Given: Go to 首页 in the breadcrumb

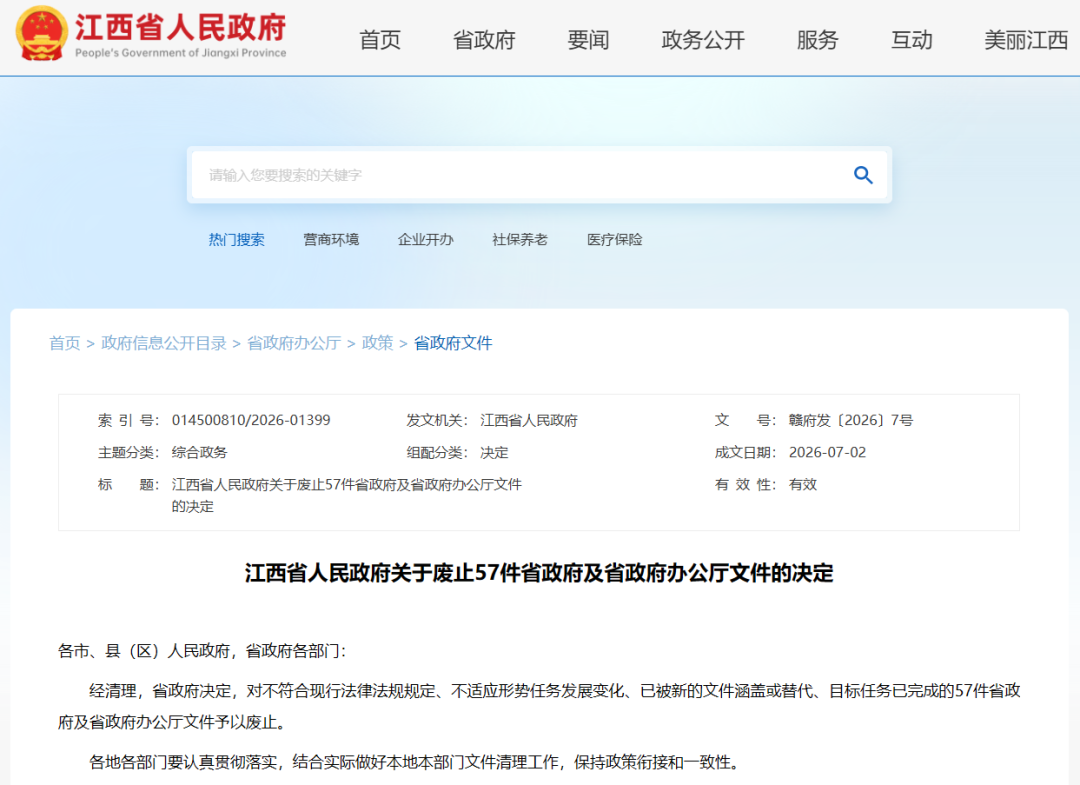Looking at the screenshot, I should pyautogui.click(x=65, y=343).
